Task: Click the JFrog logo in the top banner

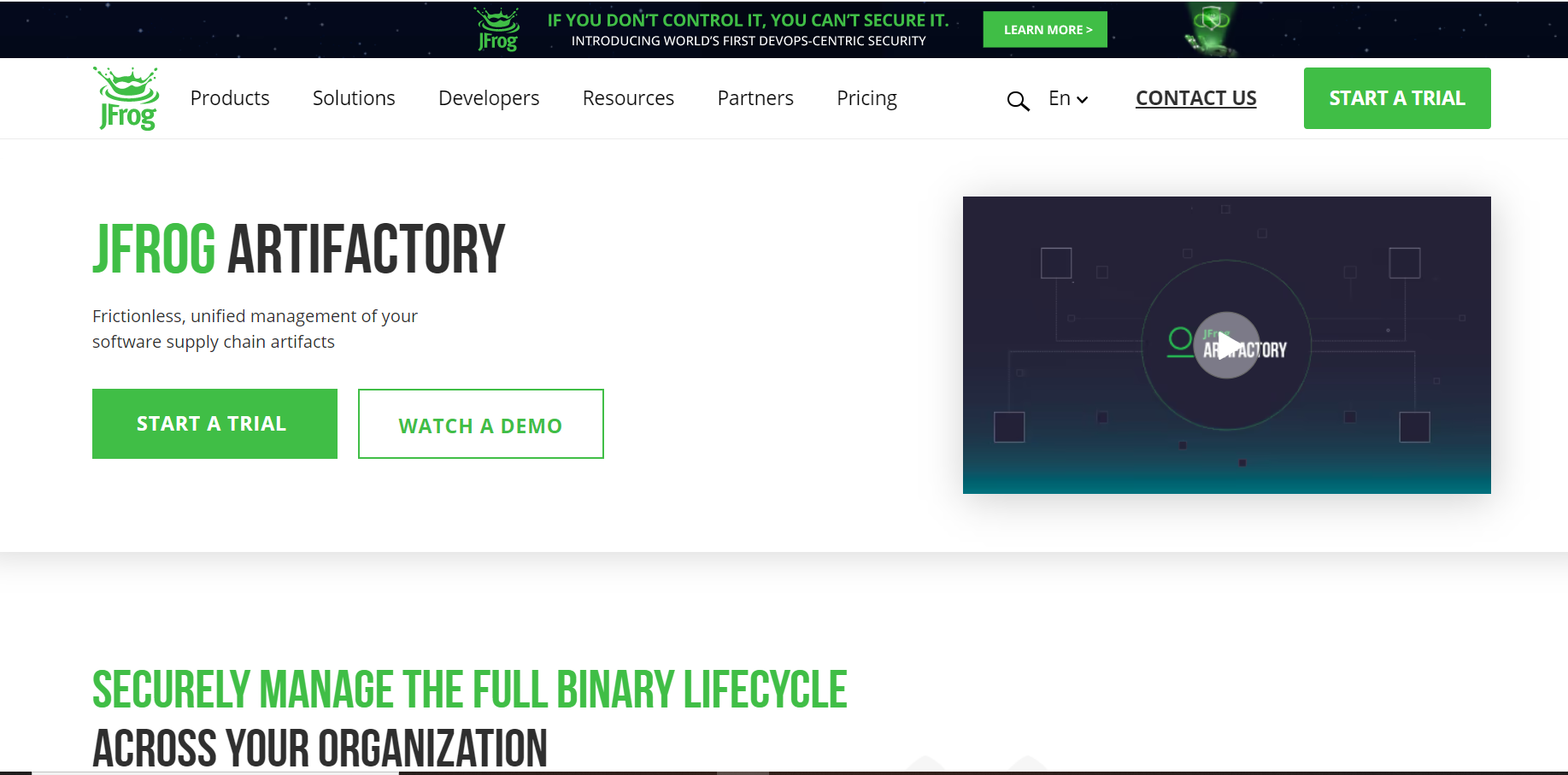Action: pos(498,30)
